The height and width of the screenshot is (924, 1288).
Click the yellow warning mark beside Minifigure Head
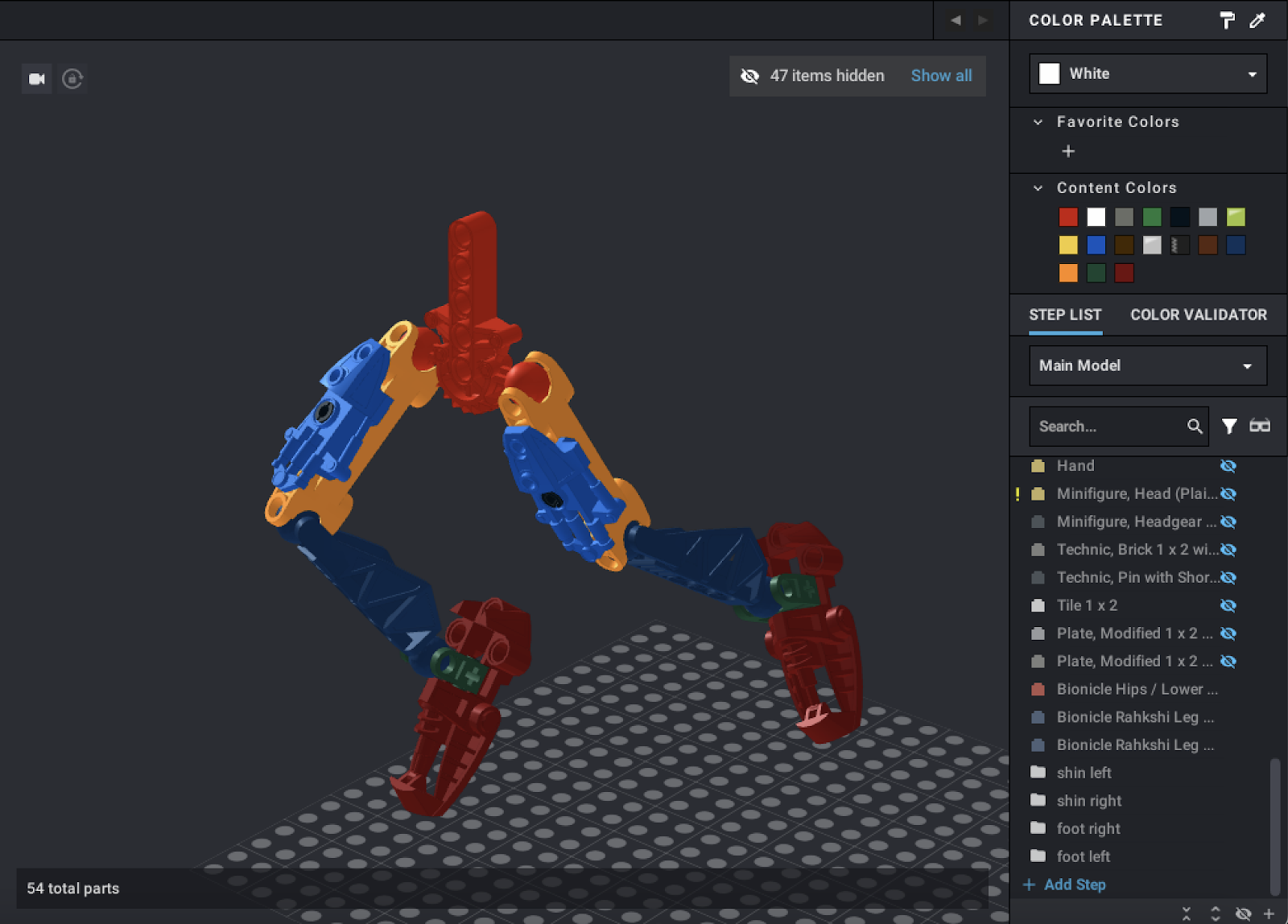[1018, 494]
